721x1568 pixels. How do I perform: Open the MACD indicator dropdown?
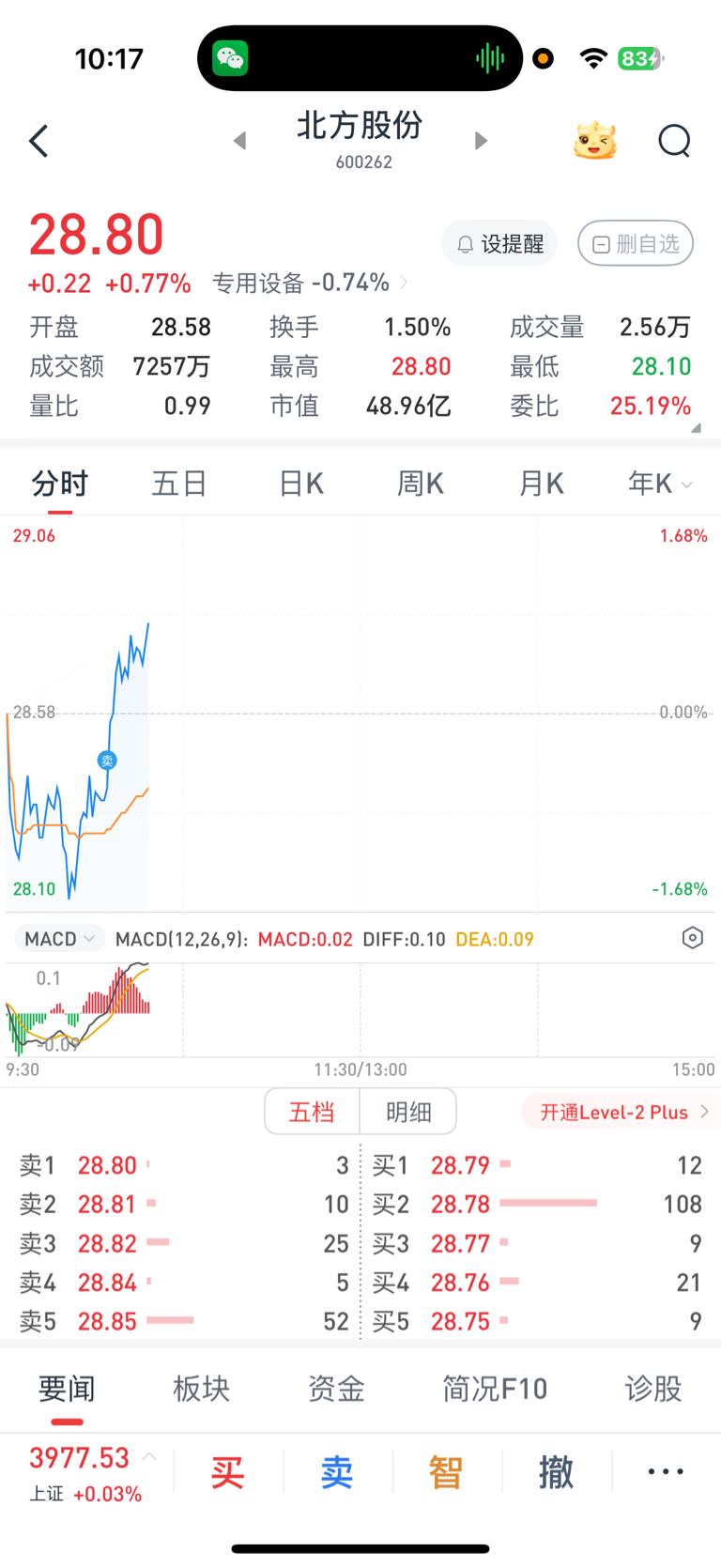click(x=59, y=939)
